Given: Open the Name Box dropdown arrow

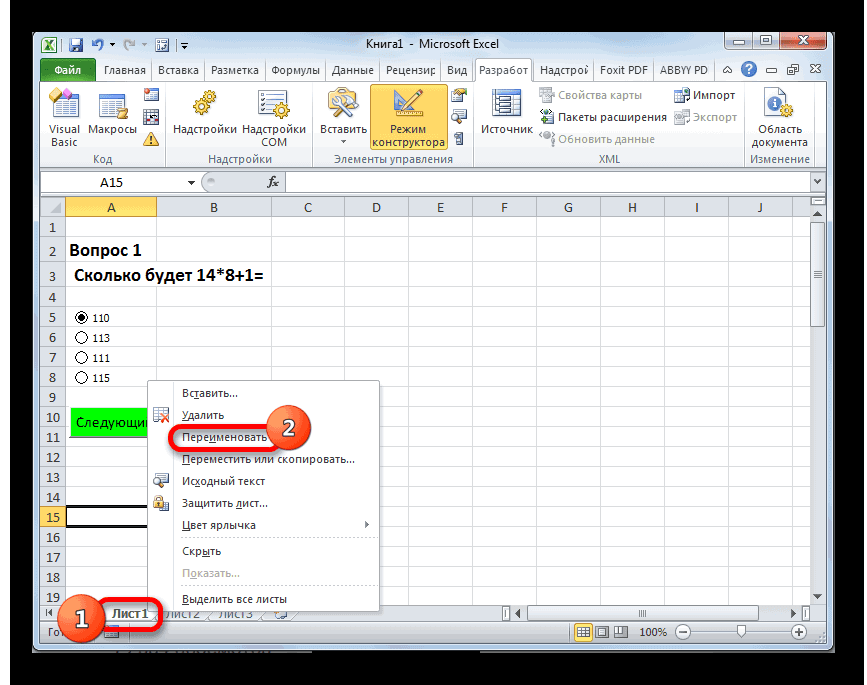Looking at the screenshot, I should coord(191,182).
